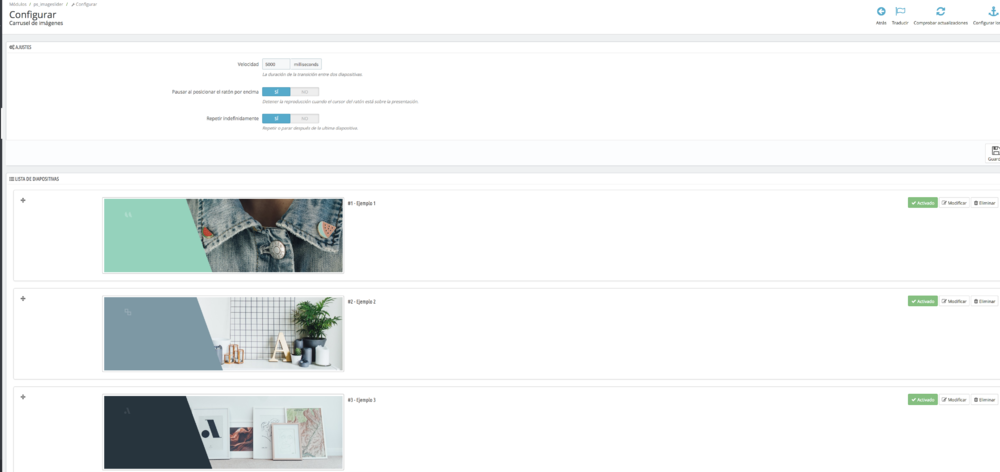Click ps_imageslider in the breadcrumb

(x=47, y=4)
